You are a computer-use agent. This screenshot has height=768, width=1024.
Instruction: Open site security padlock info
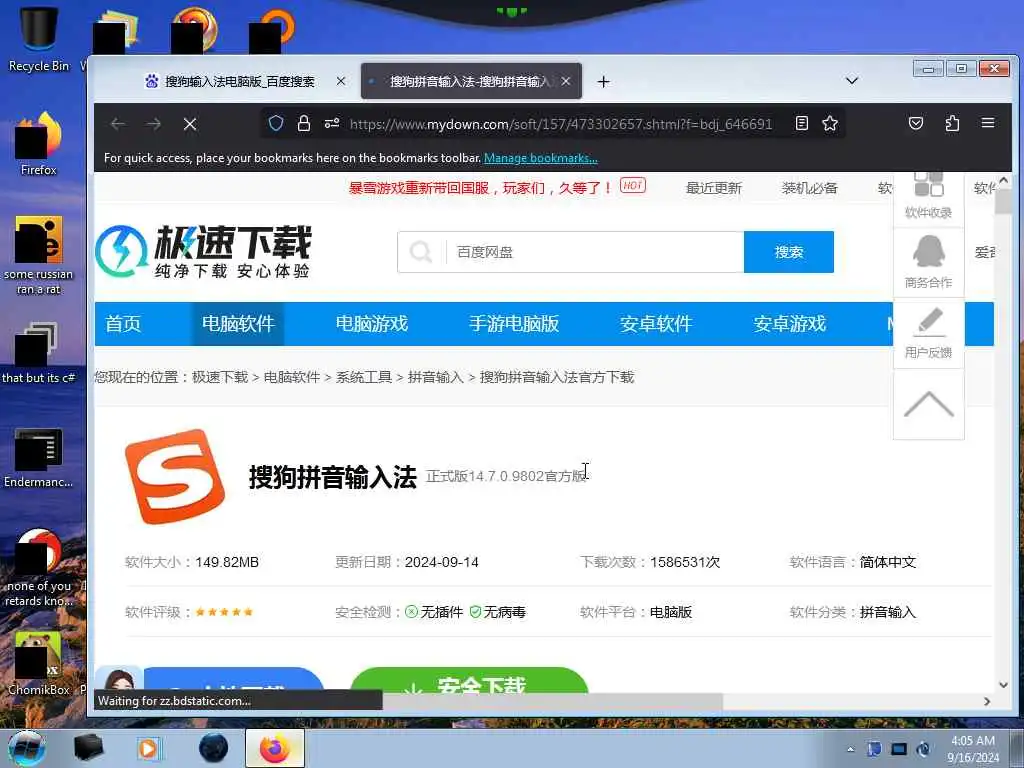click(x=304, y=123)
